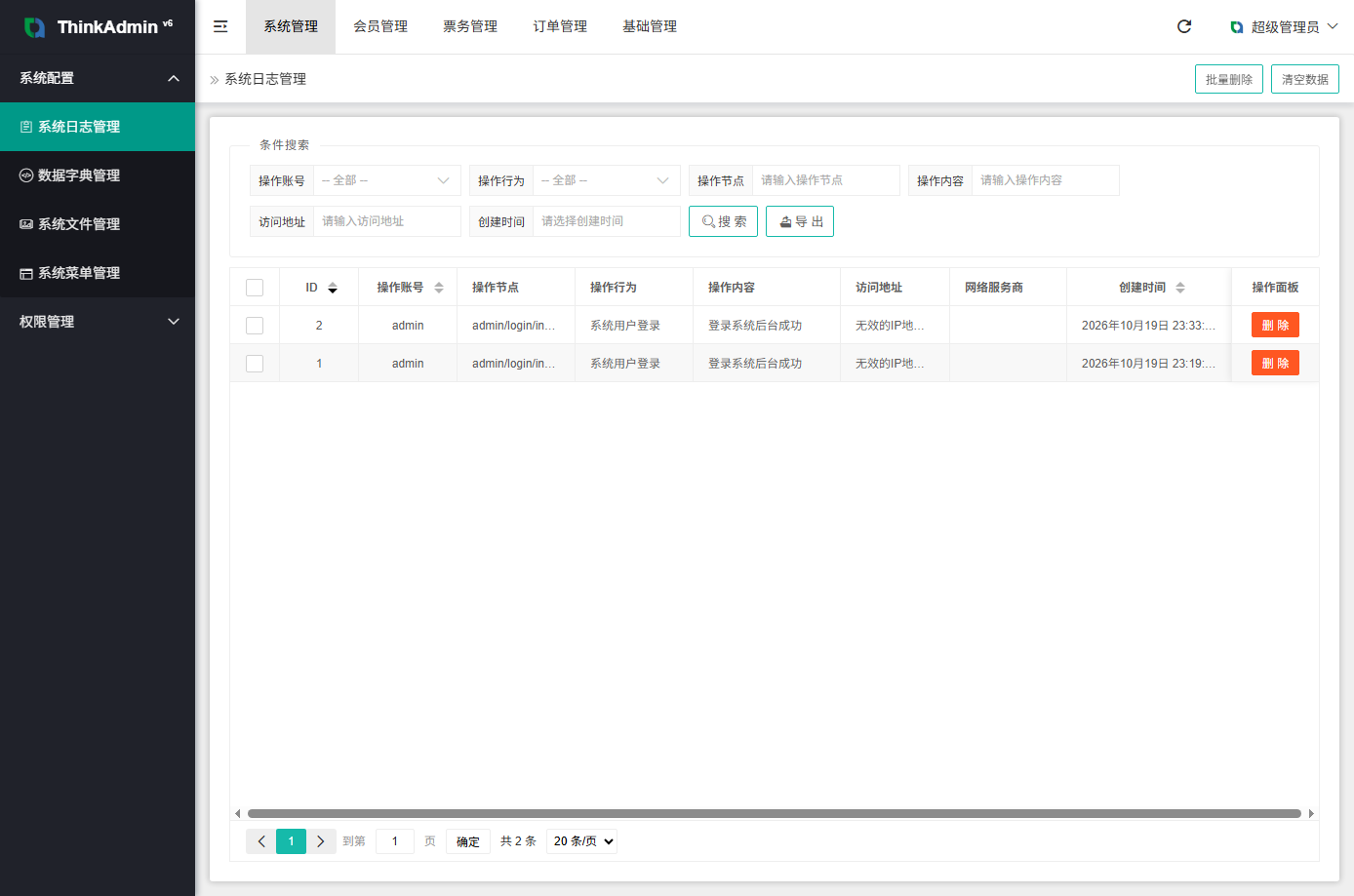Click the 批量删除 button
The image size is (1354, 896).
click(x=1229, y=79)
